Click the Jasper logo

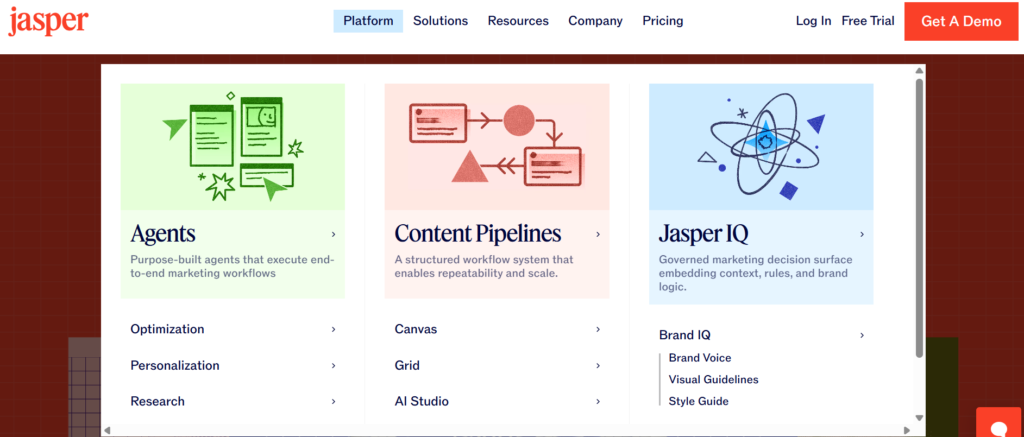point(48,22)
